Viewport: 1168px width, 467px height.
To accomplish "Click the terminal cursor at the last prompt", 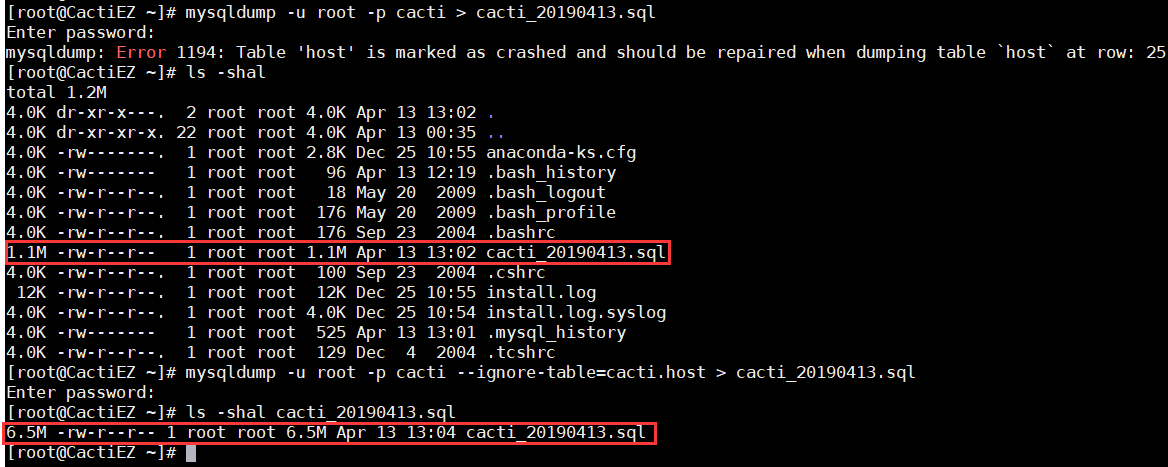I will pos(191,453).
